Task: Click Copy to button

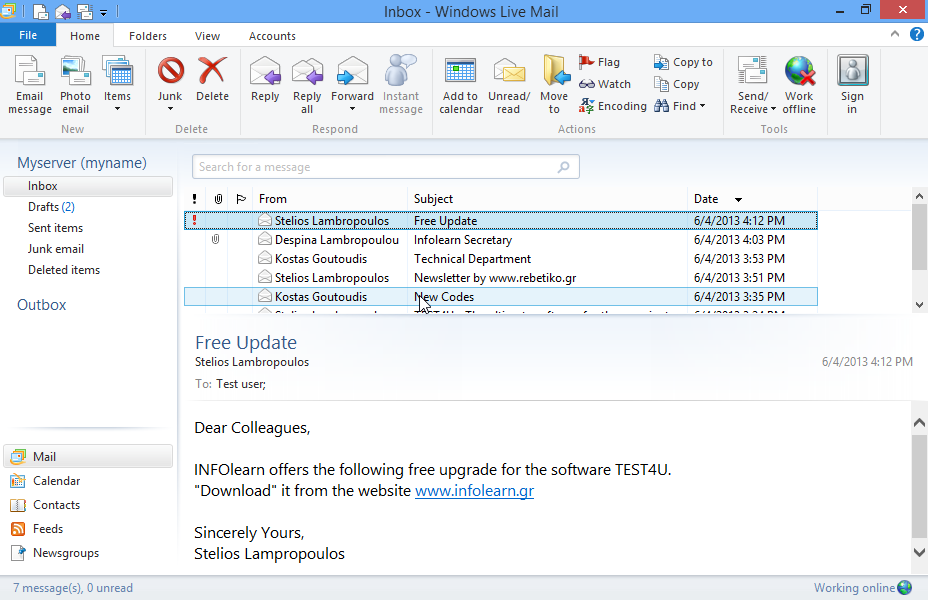Action: click(x=683, y=62)
